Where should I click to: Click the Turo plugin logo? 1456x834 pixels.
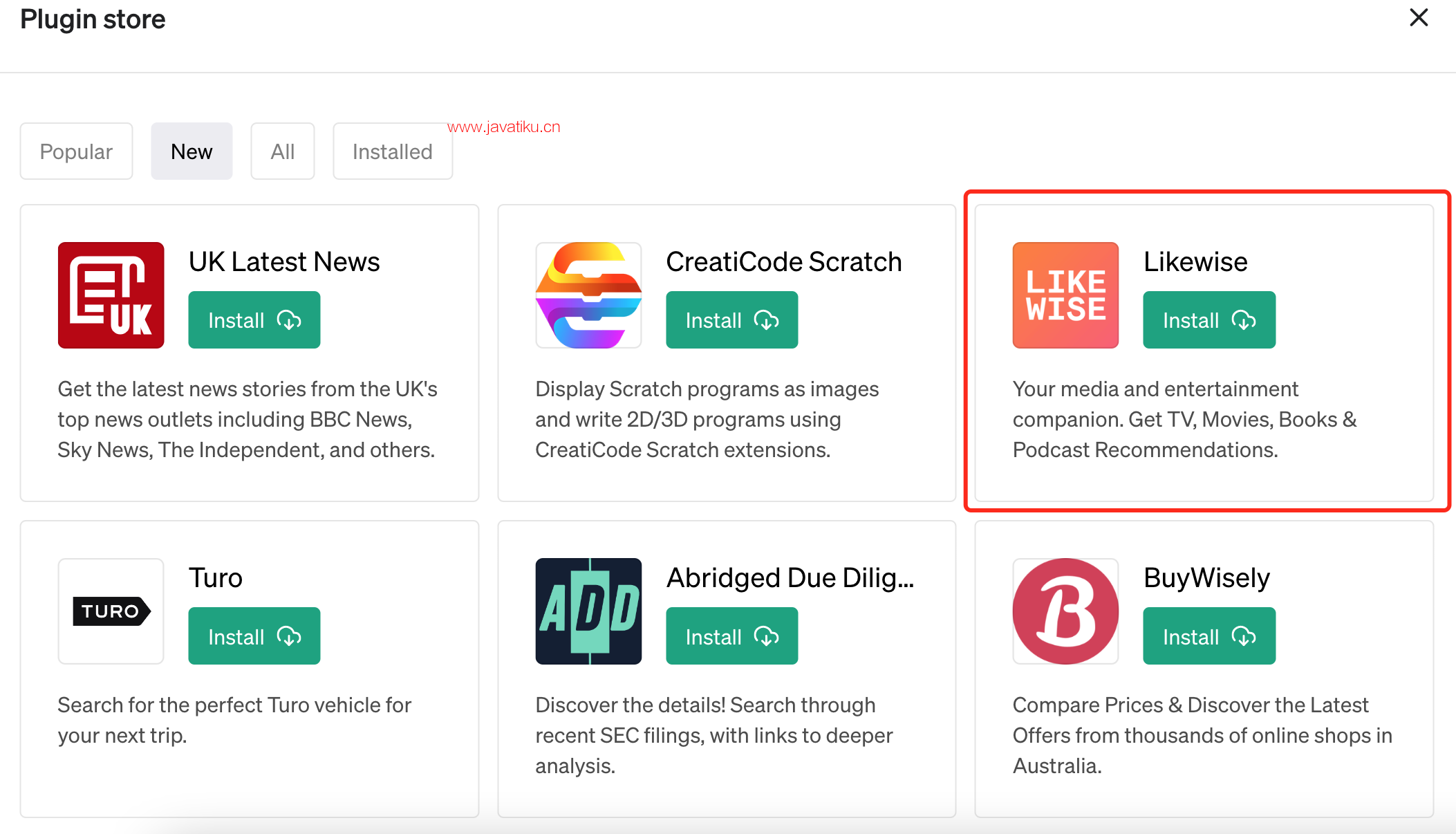click(111, 611)
